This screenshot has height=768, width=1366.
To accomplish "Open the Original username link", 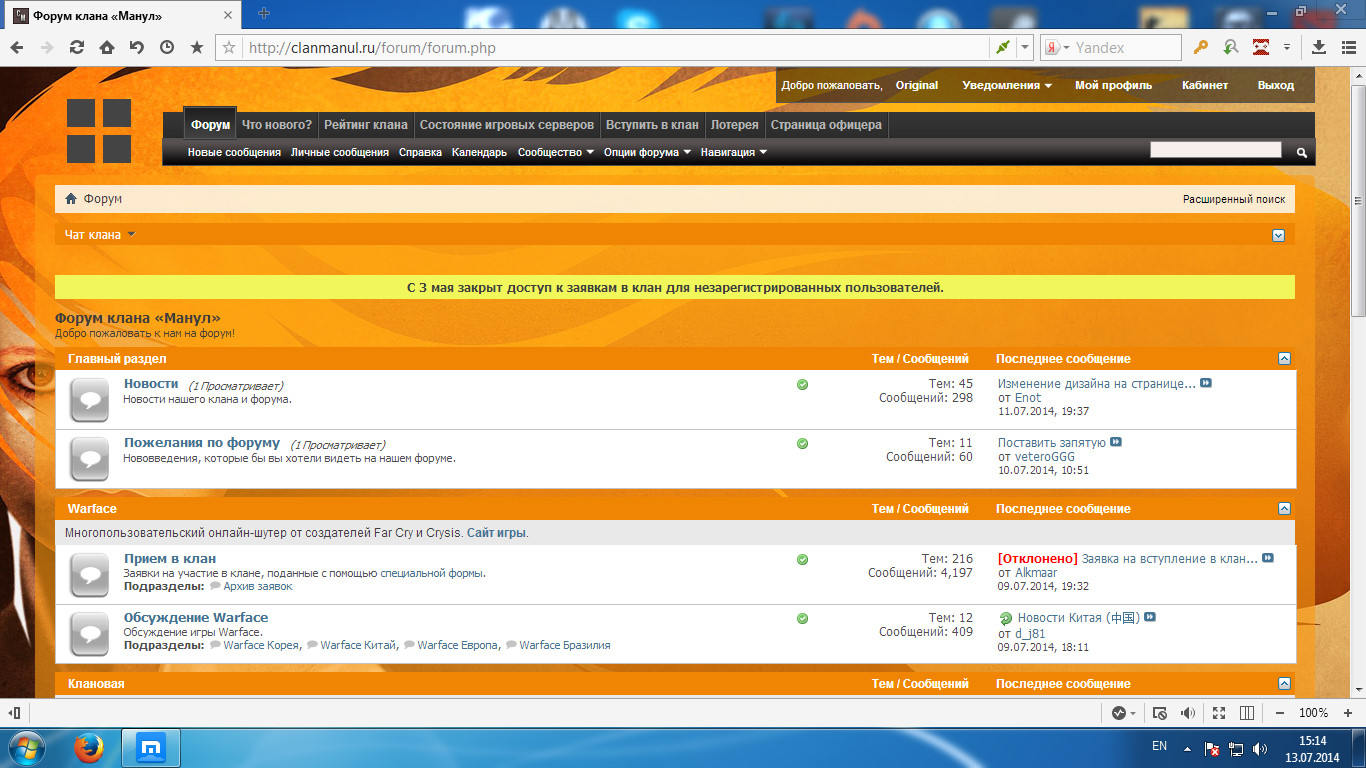I will pos(917,86).
